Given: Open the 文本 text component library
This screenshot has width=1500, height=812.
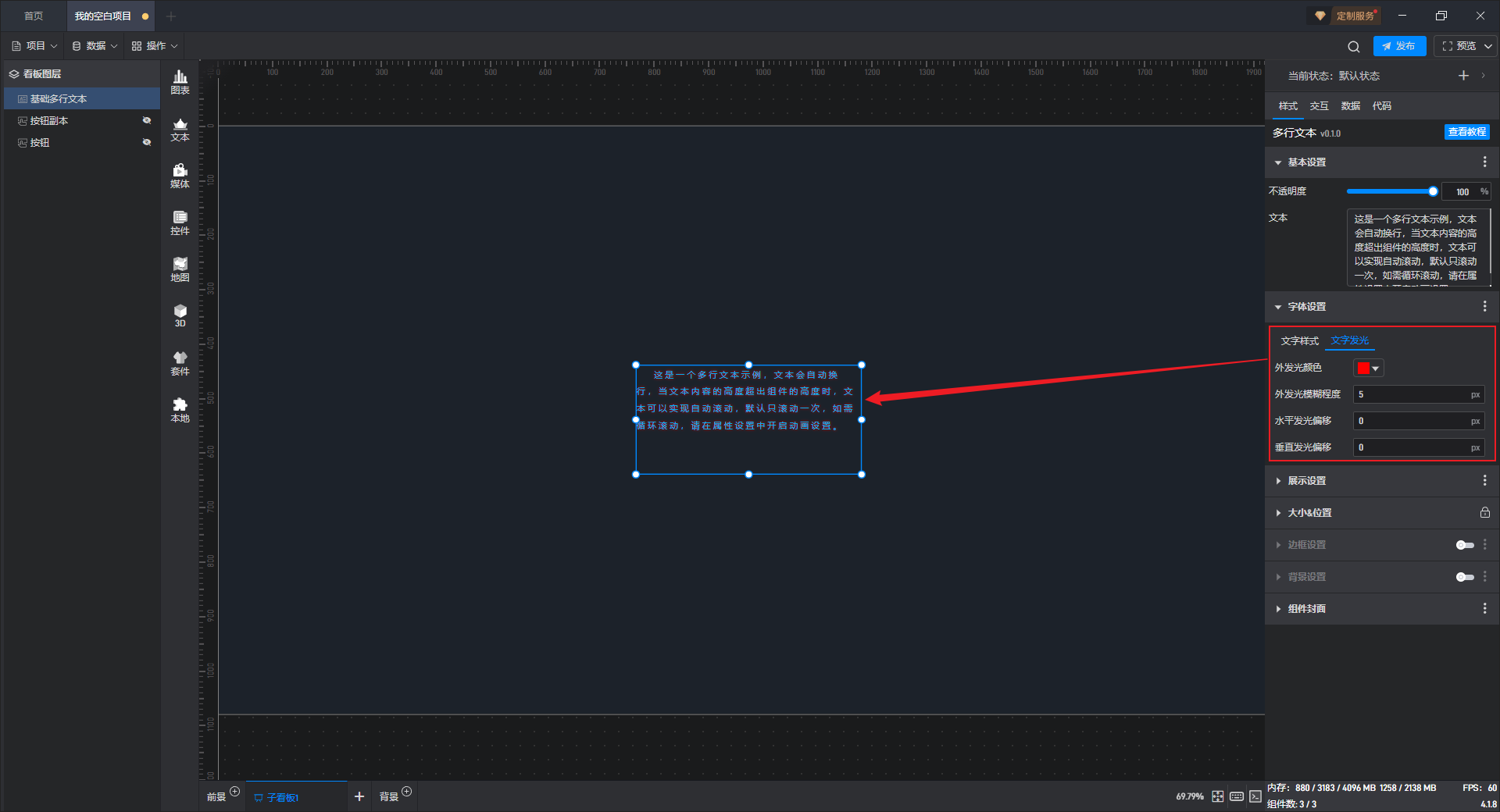Looking at the screenshot, I should 180,129.
